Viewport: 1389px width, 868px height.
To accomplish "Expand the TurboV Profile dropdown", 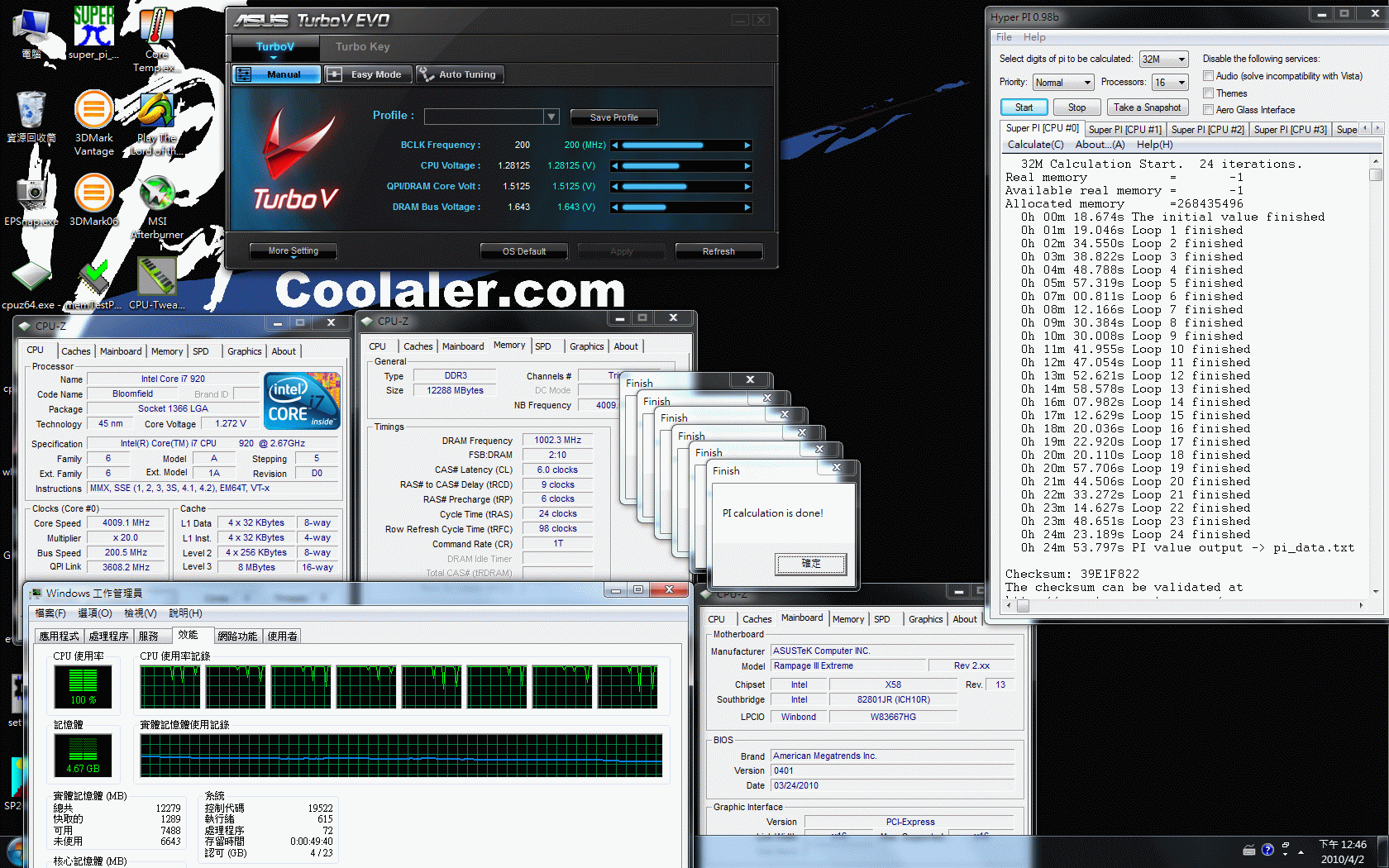I will coord(551,117).
